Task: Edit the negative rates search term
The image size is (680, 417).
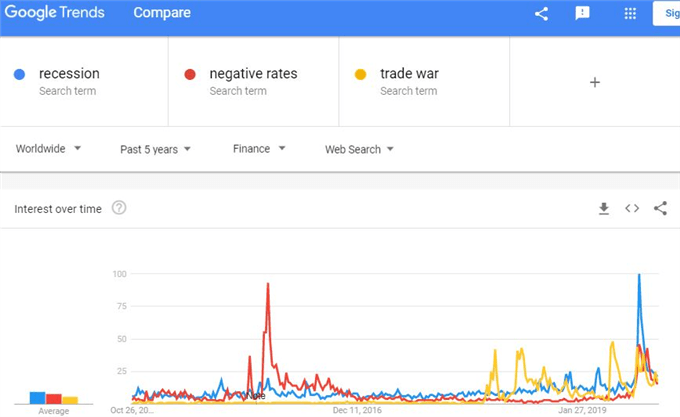Action: pyautogui.click(x=253, y=74)
